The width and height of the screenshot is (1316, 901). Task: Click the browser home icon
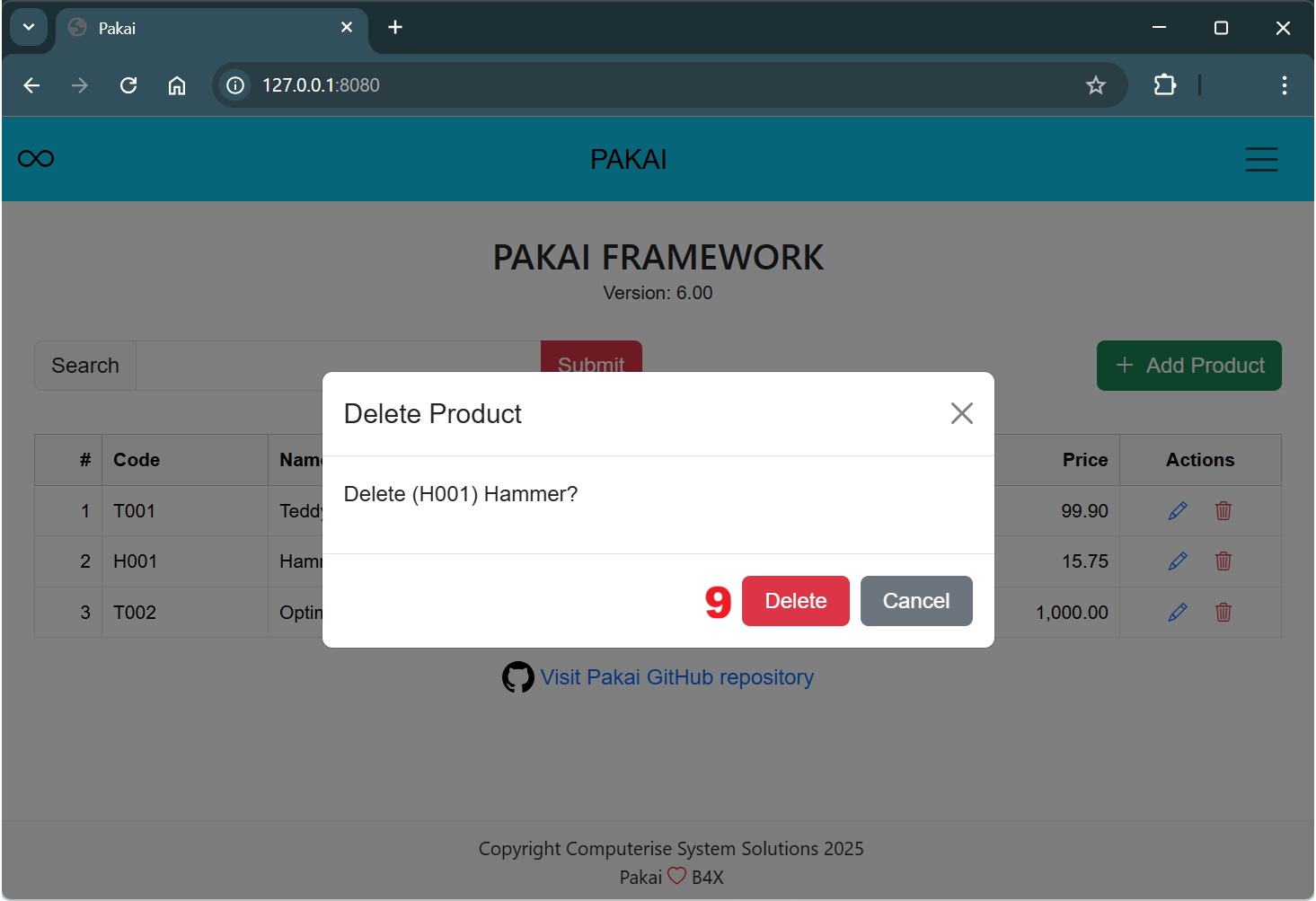point(177,85)
